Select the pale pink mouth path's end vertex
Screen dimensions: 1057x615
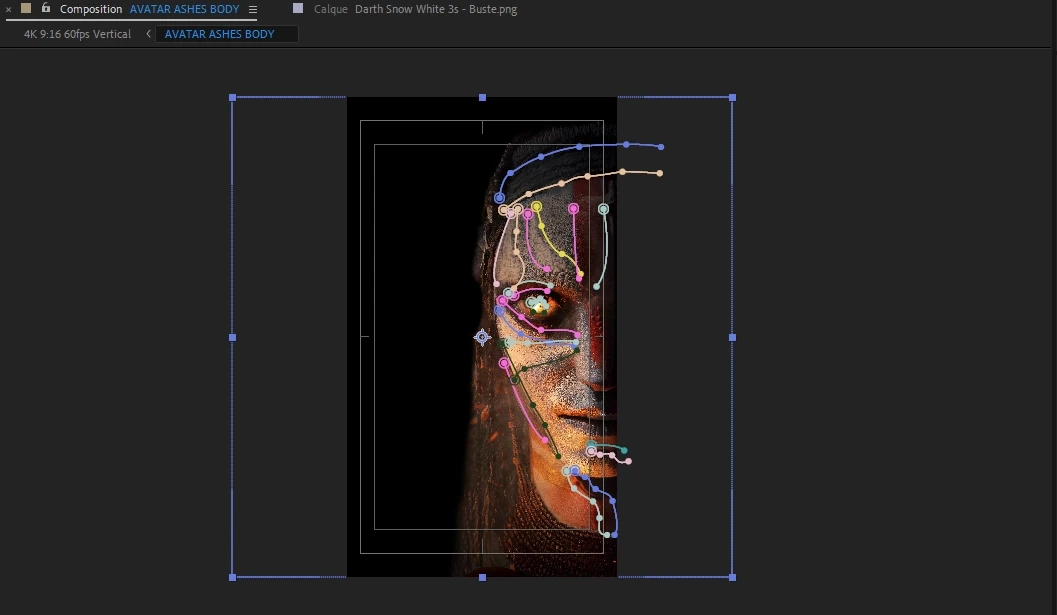point(628,461)
